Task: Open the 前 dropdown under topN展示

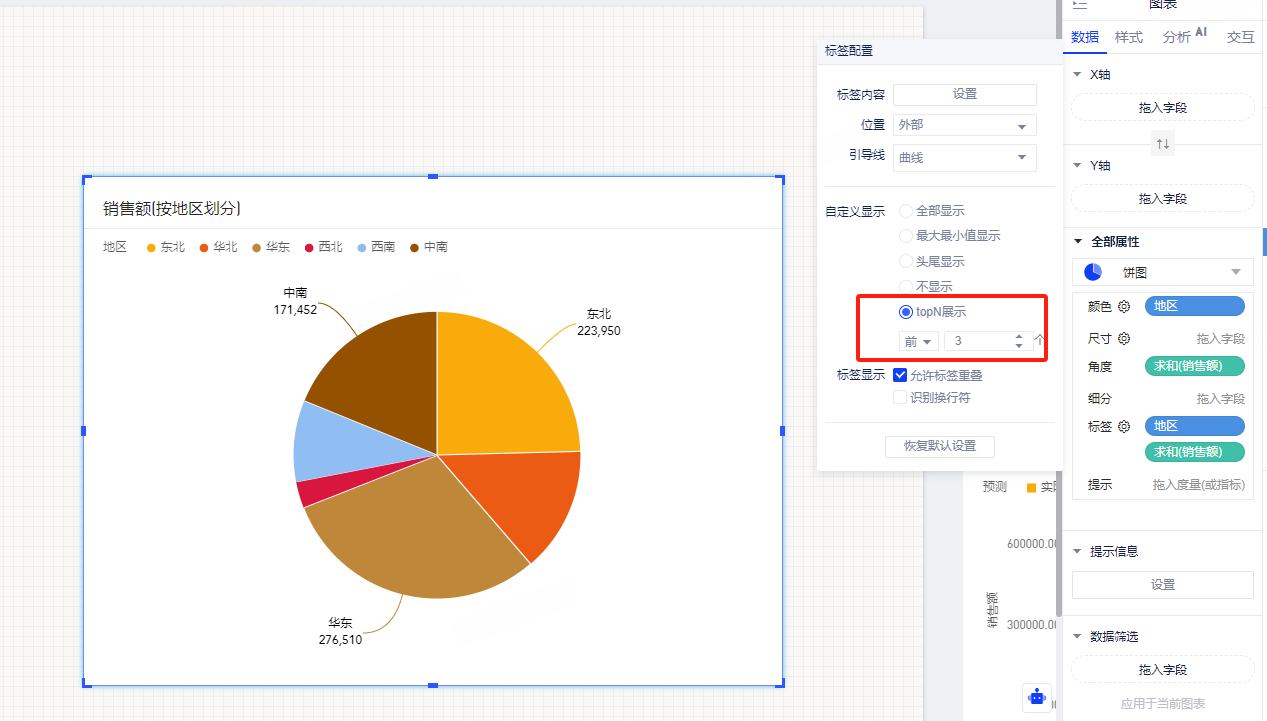Action: (x=918, y=341)
